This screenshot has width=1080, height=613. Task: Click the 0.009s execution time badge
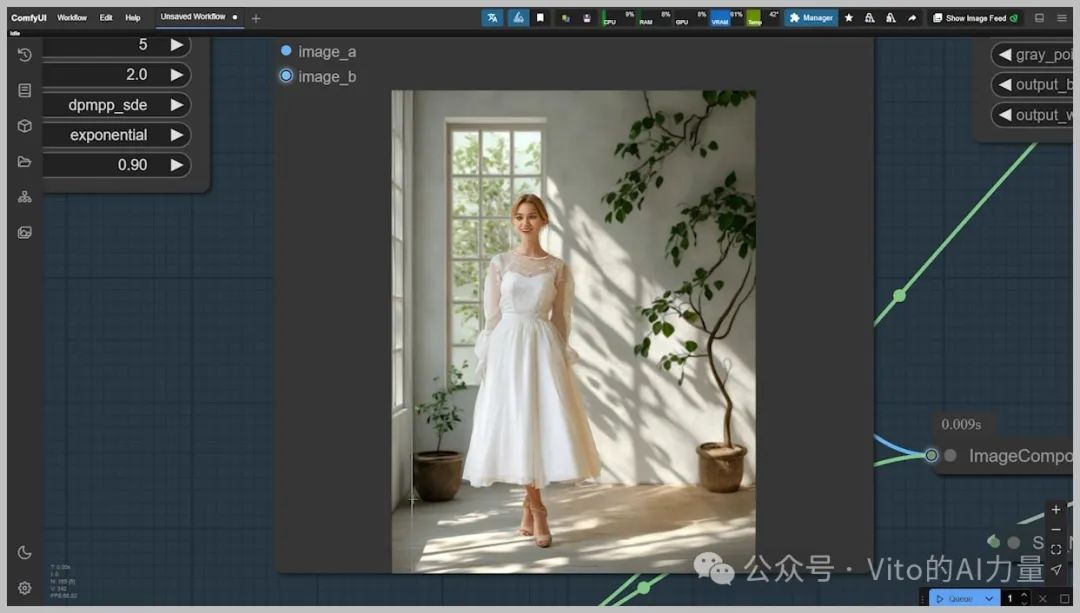coord(961,424)
